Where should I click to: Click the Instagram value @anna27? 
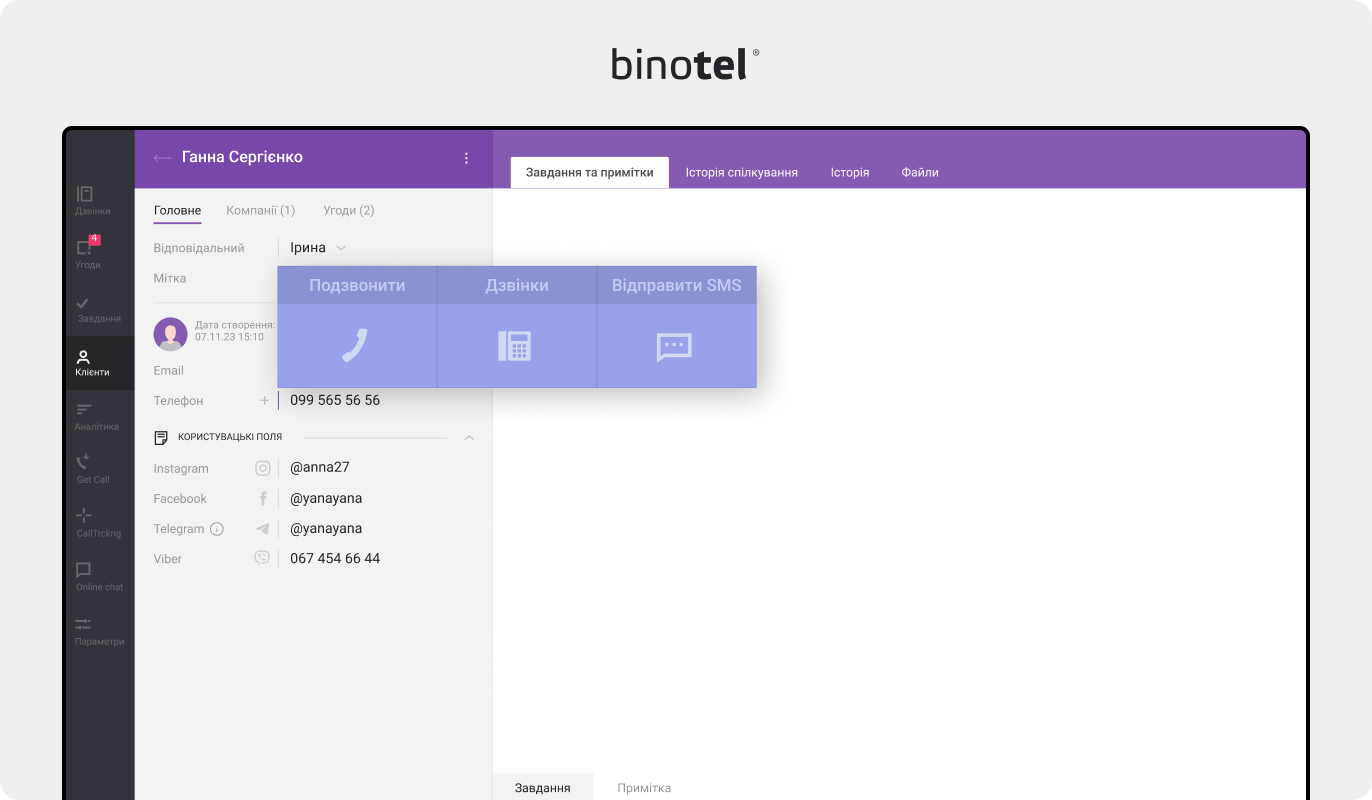pyautogui.click(x=320, y=467)
